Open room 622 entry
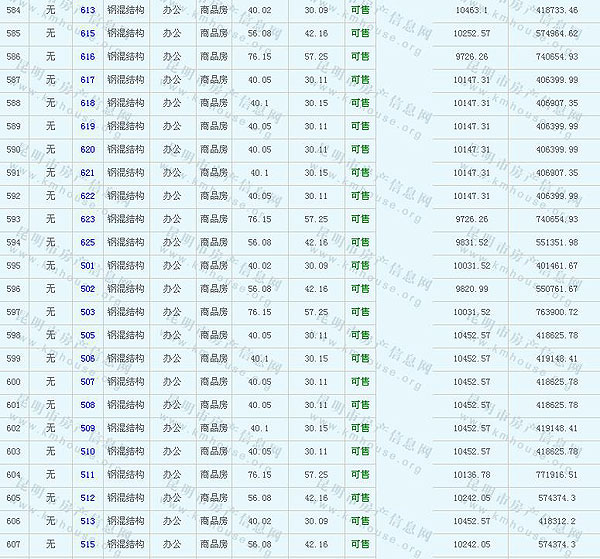600x559 pixels. pyautogui.click(x=87, y=196)
